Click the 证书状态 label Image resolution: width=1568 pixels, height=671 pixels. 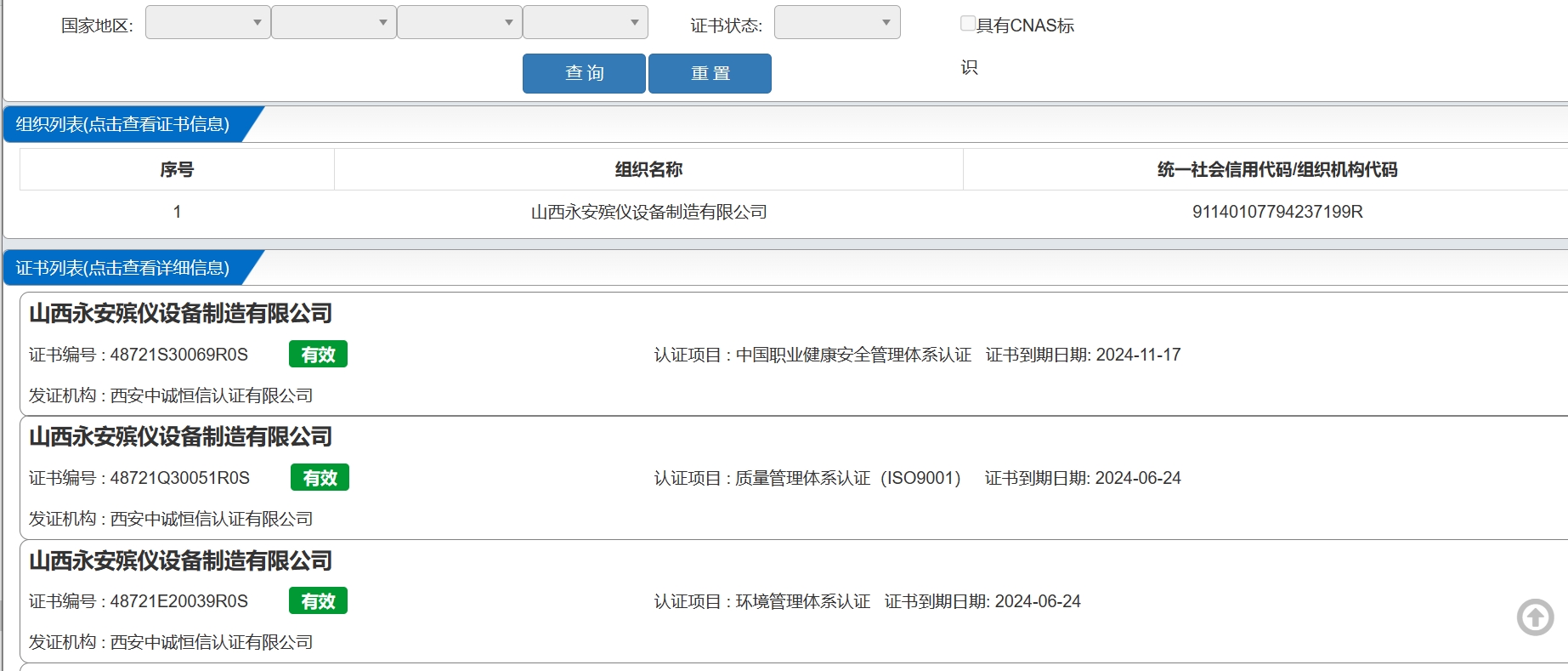click(x=726, y=26)
